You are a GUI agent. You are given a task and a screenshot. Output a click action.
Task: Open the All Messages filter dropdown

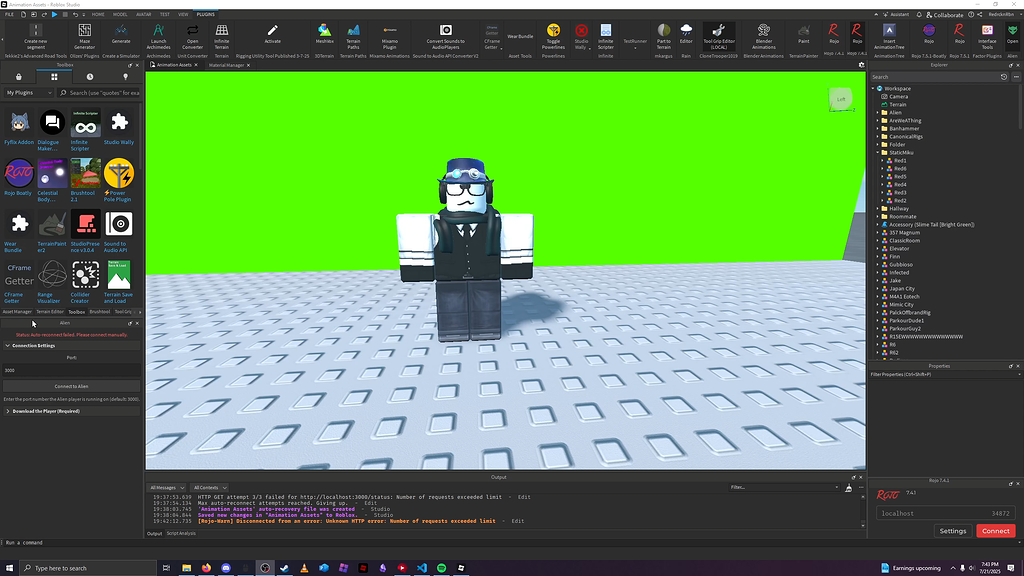166,487
